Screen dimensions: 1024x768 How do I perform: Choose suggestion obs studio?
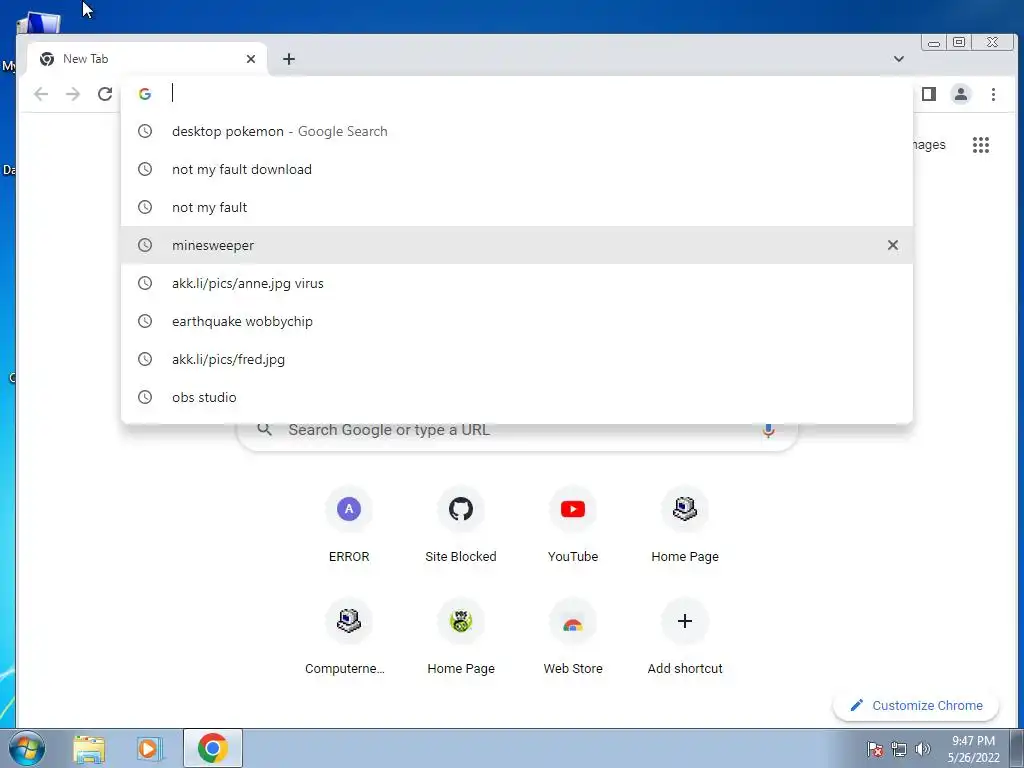[x=517, y=396]
